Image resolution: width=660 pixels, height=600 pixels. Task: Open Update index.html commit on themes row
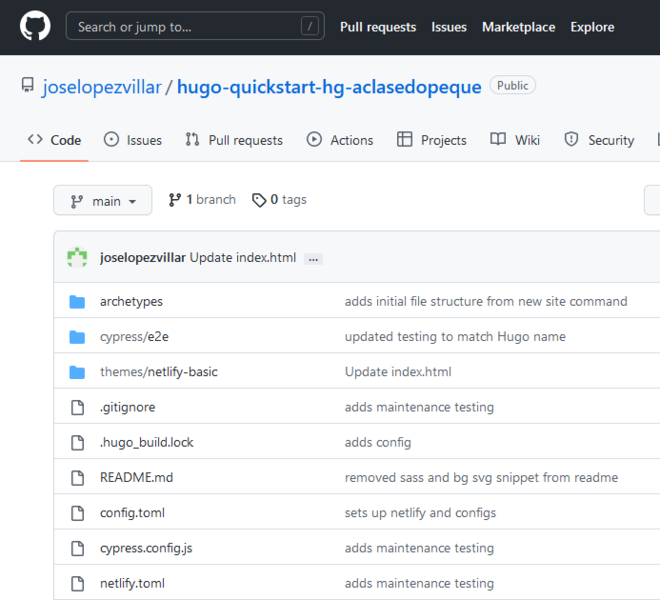[398, 372]
